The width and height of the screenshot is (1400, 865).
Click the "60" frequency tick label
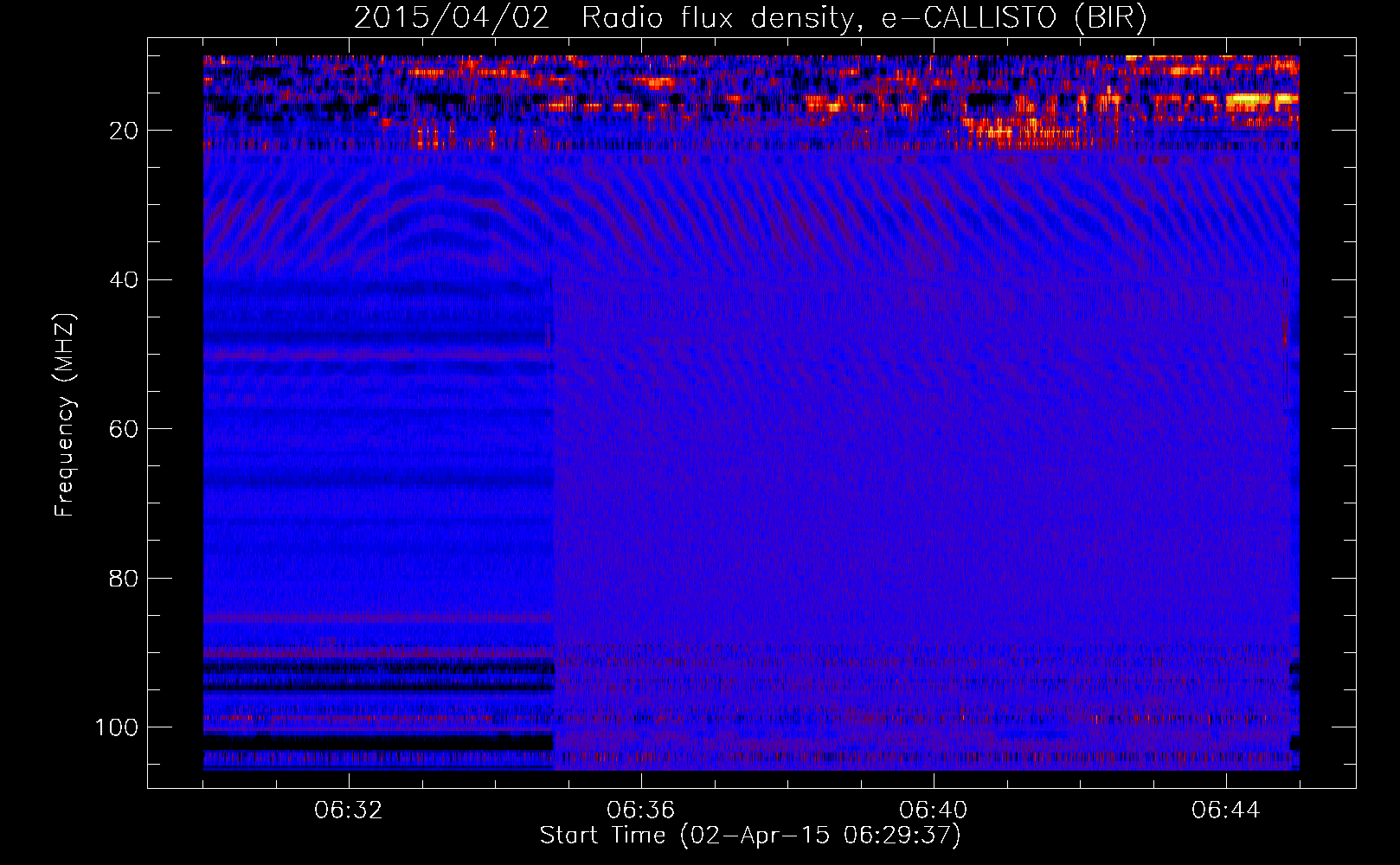tap(124, 429)
